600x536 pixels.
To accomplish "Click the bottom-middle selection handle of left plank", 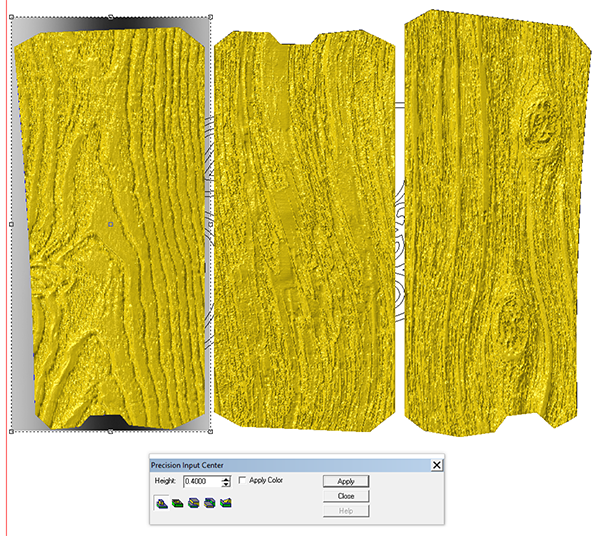I will coord(111,432).
